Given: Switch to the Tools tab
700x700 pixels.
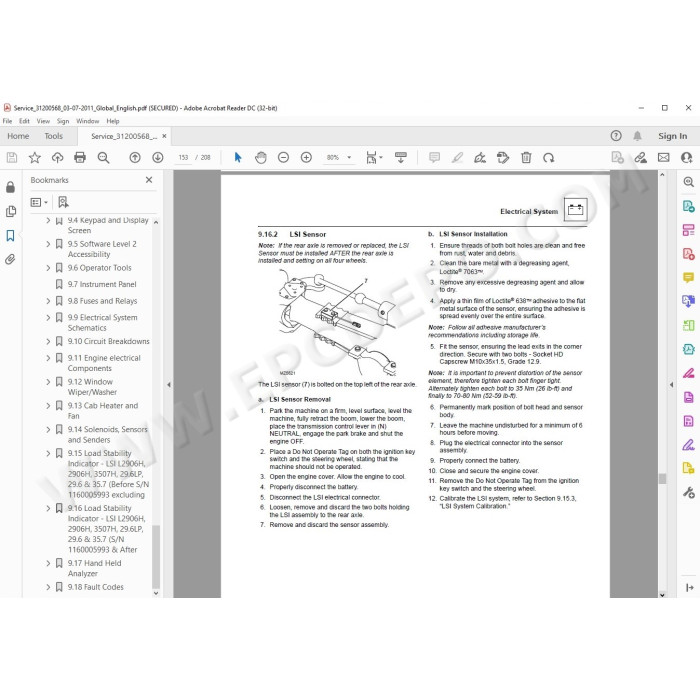Looking at the screenshot, I should click(54, 136).
